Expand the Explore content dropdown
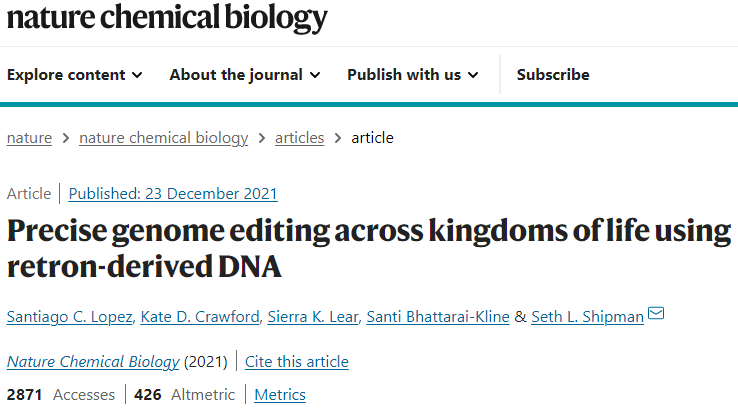Image resolution: width=738 pixels, height=408 pixels. 74,75
